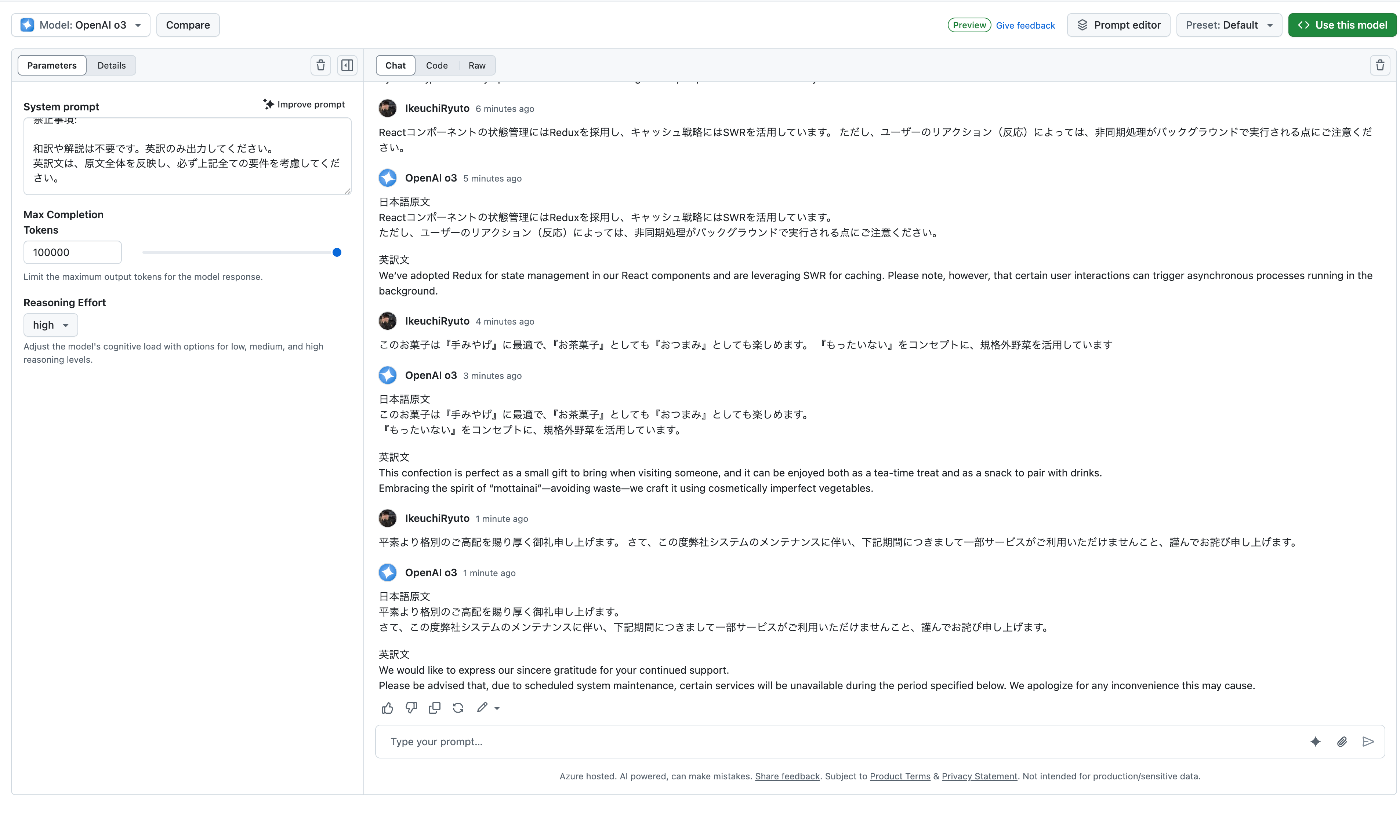Send the prompt with arrow icon
Screen dimensions: 1400x823
(1368, 742)
